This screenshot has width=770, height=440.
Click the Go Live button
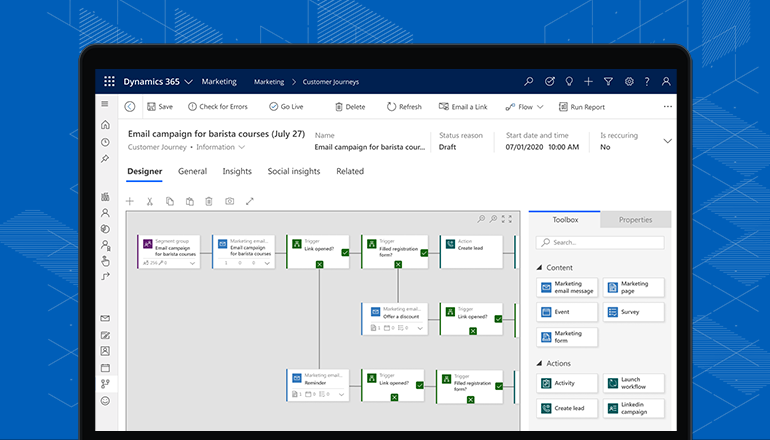286,107
